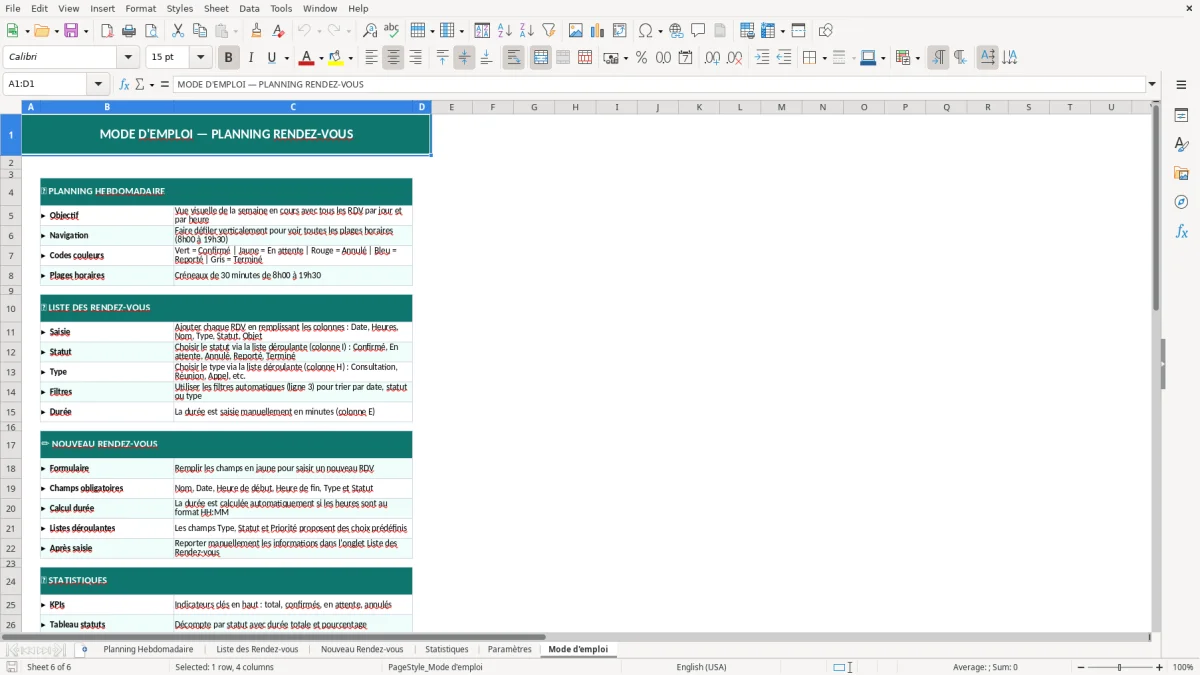Toggle Underline formatting
This screenshot has height=675, width=1200.
pos(272,58)
